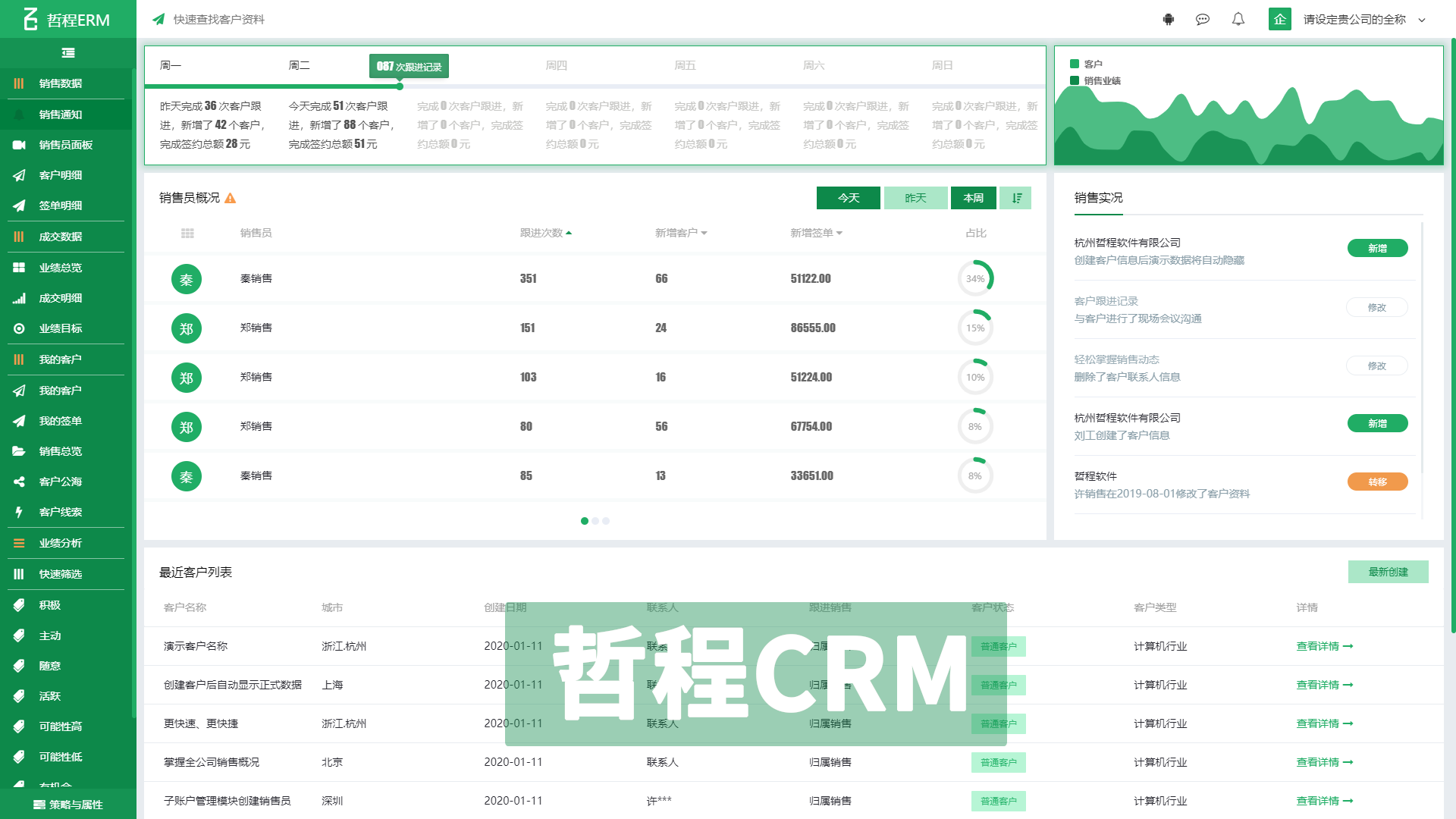Screen dimensions: 1456x819
Task: Click the 业绩总览 grid icon
Action: click(x=19, y=268)
